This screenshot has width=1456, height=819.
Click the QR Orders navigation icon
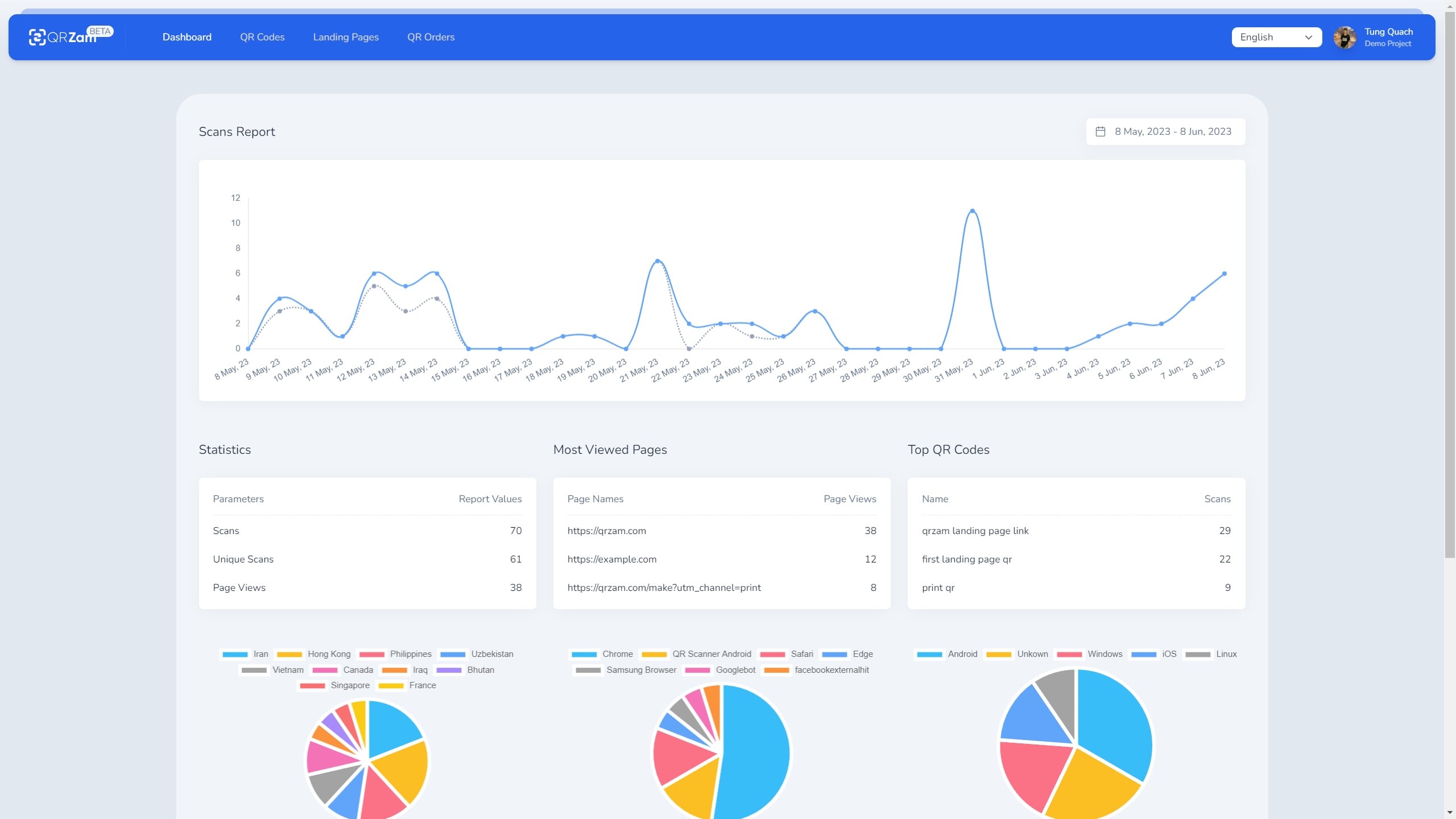click(x=430, y=37)
